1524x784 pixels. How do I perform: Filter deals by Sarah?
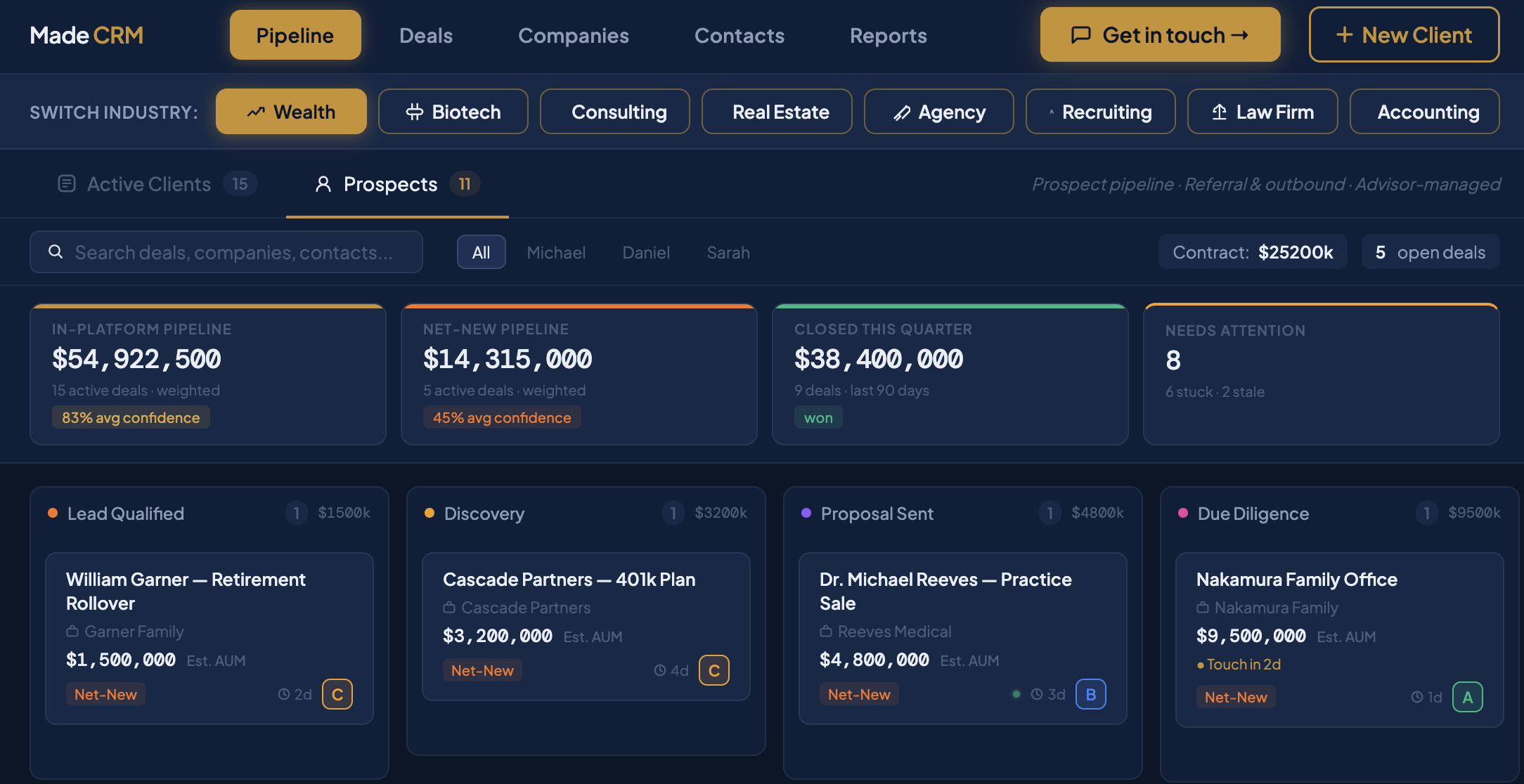click(728, 252)
